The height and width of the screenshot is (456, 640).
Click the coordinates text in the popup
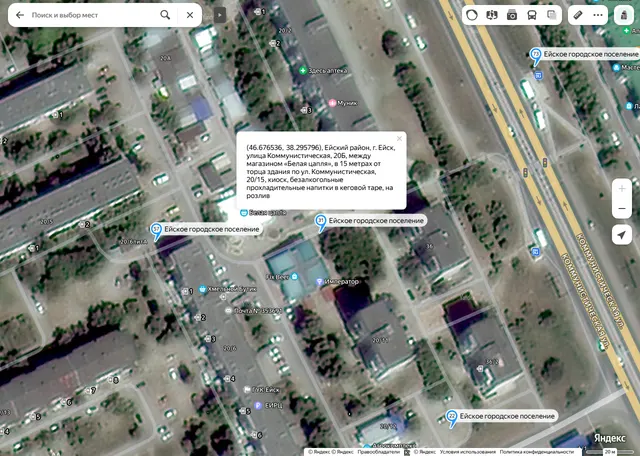(x=284, y=148)
